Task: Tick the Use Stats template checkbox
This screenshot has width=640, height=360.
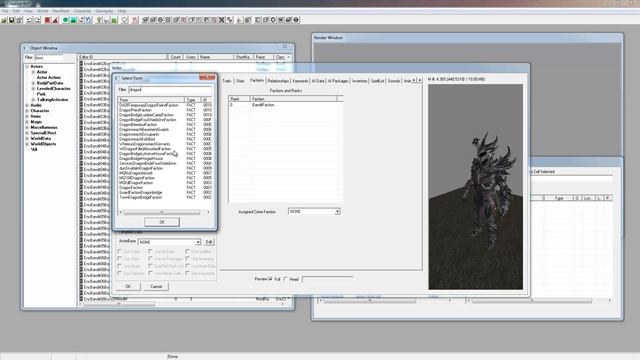Action: coord(120,259)
